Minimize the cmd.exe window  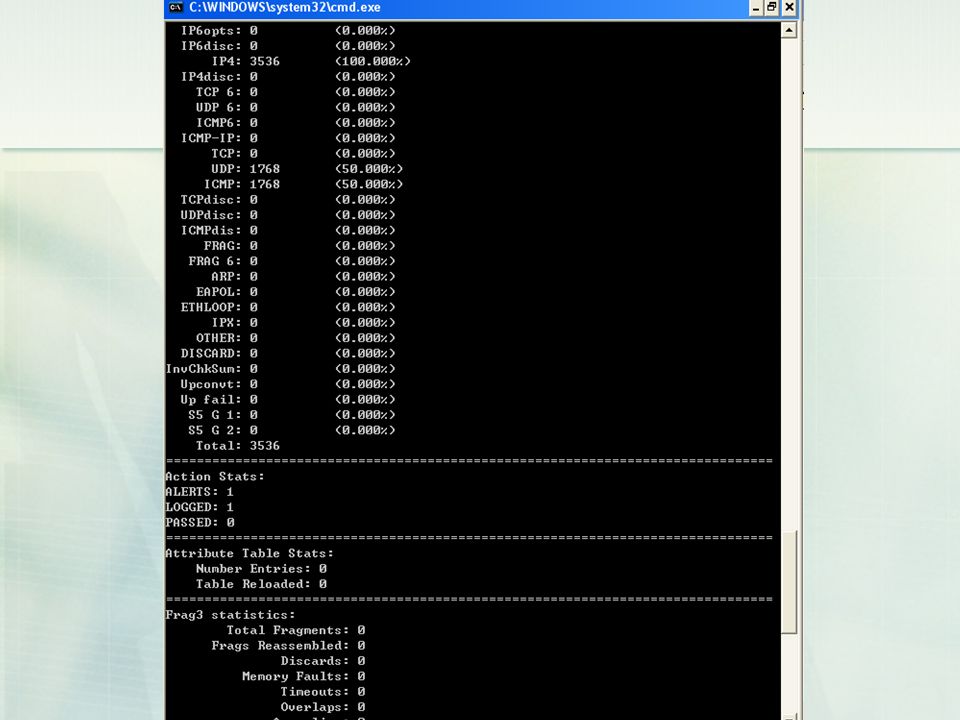(x=756, y=7)
